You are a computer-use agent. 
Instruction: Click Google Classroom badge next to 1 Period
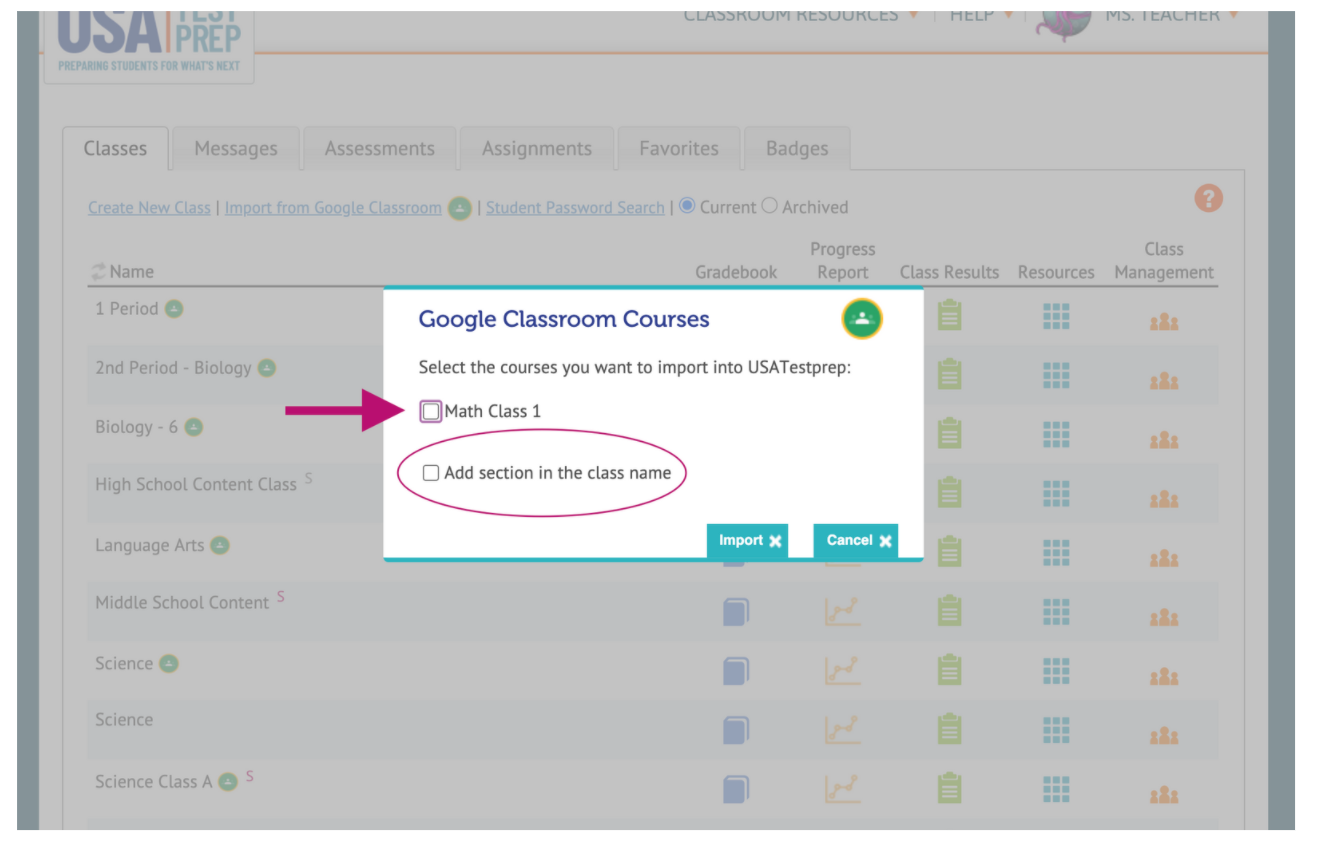click(174, 309)
